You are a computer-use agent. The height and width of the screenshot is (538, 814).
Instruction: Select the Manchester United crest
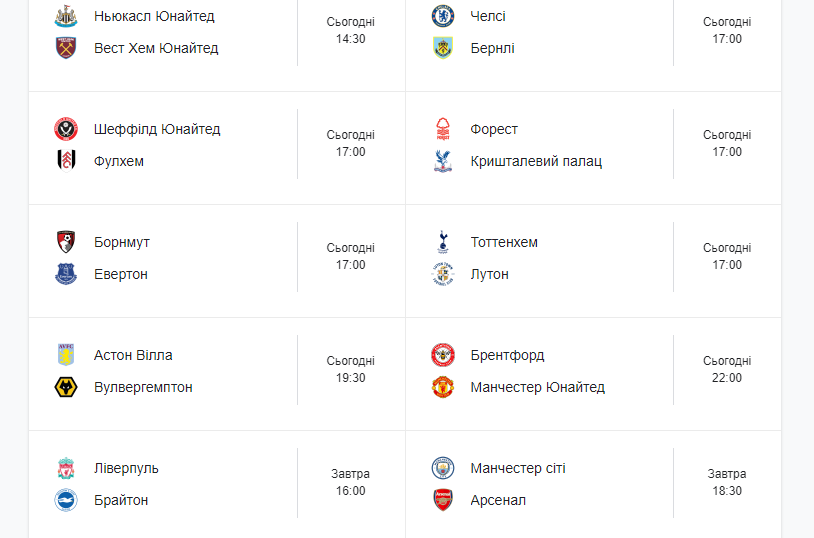point(443,387)
